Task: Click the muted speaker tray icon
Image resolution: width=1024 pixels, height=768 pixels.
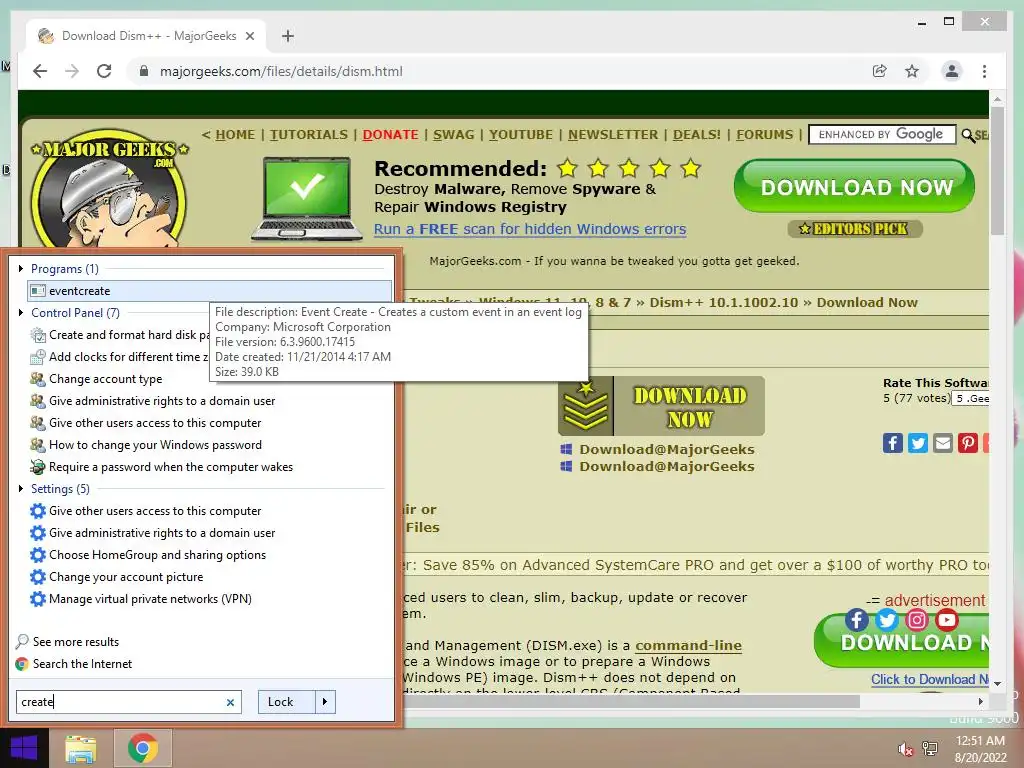Action: (x=905, y=749)
